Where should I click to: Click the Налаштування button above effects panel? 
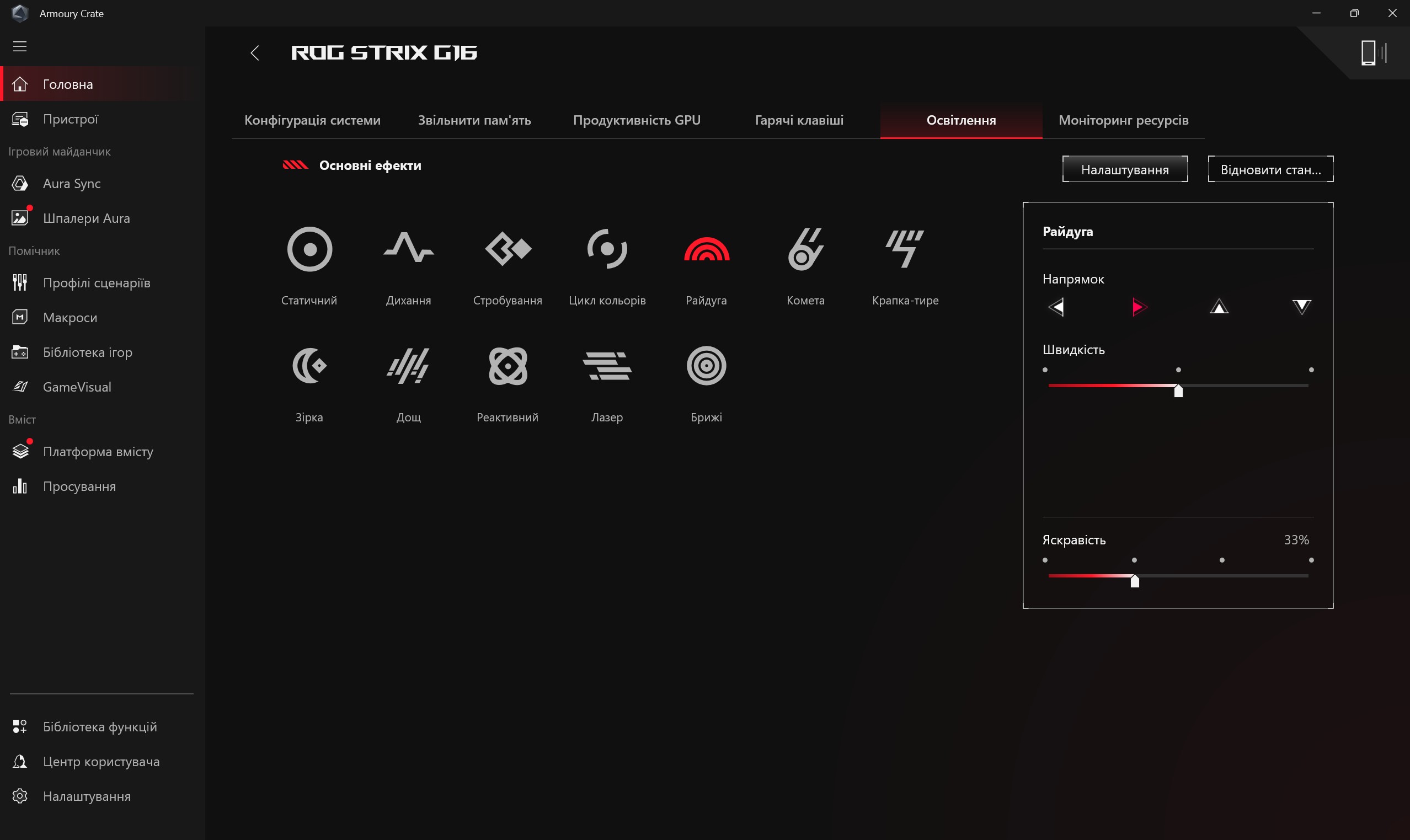coord(1124,169)
